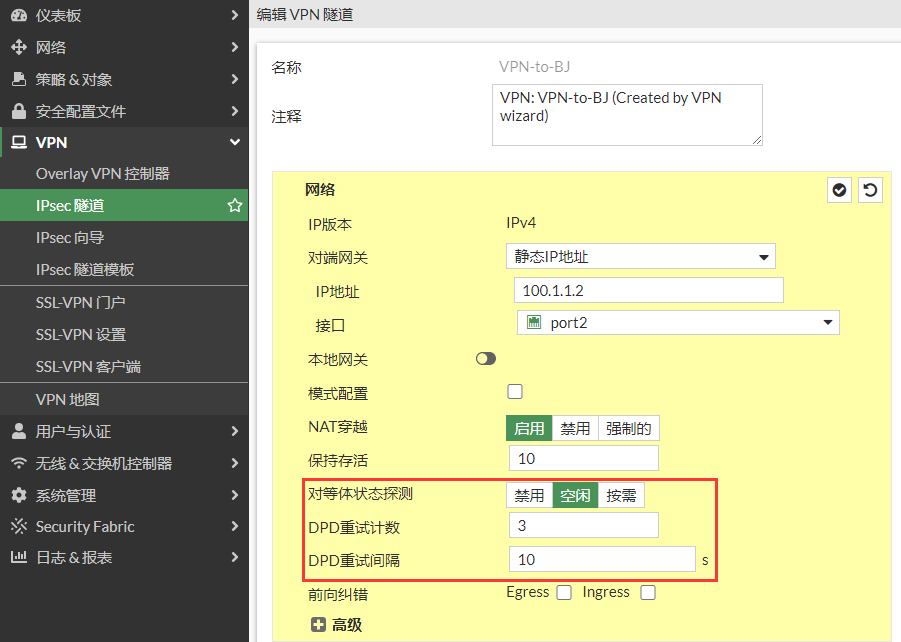Click the 安全配置文件 lock icon

click(18, 111)
